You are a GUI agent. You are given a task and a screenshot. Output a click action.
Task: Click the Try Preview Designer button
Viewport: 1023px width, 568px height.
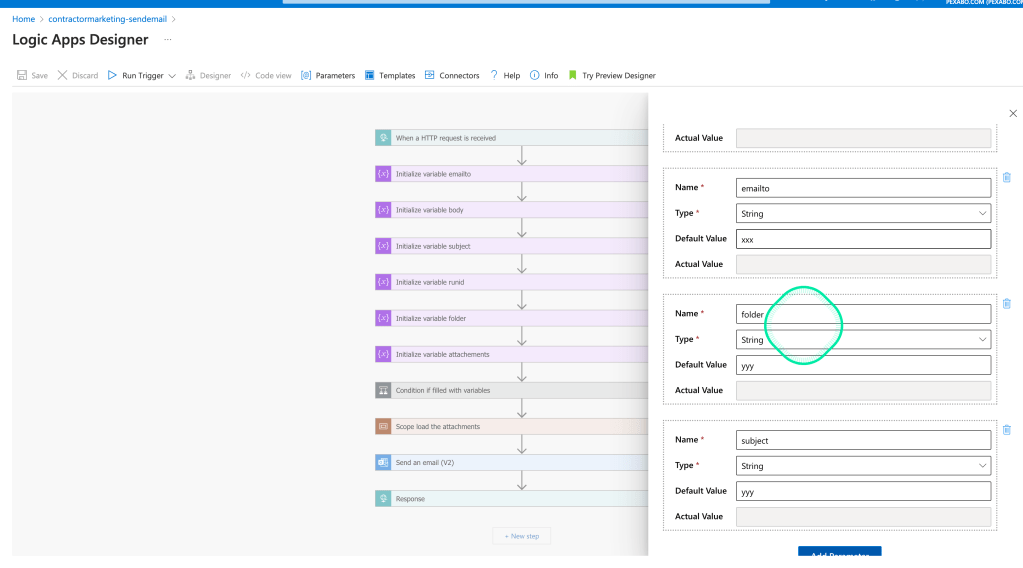click(x=612, y=75)
